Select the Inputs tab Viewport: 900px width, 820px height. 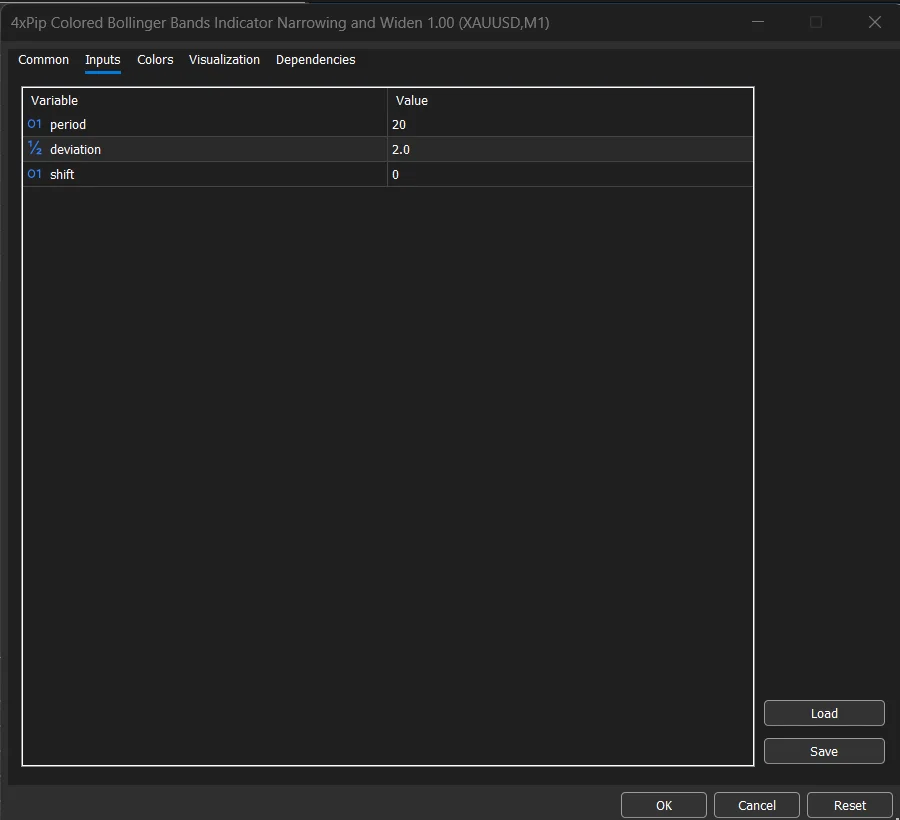pyautogui.click(x=102, y=60)
